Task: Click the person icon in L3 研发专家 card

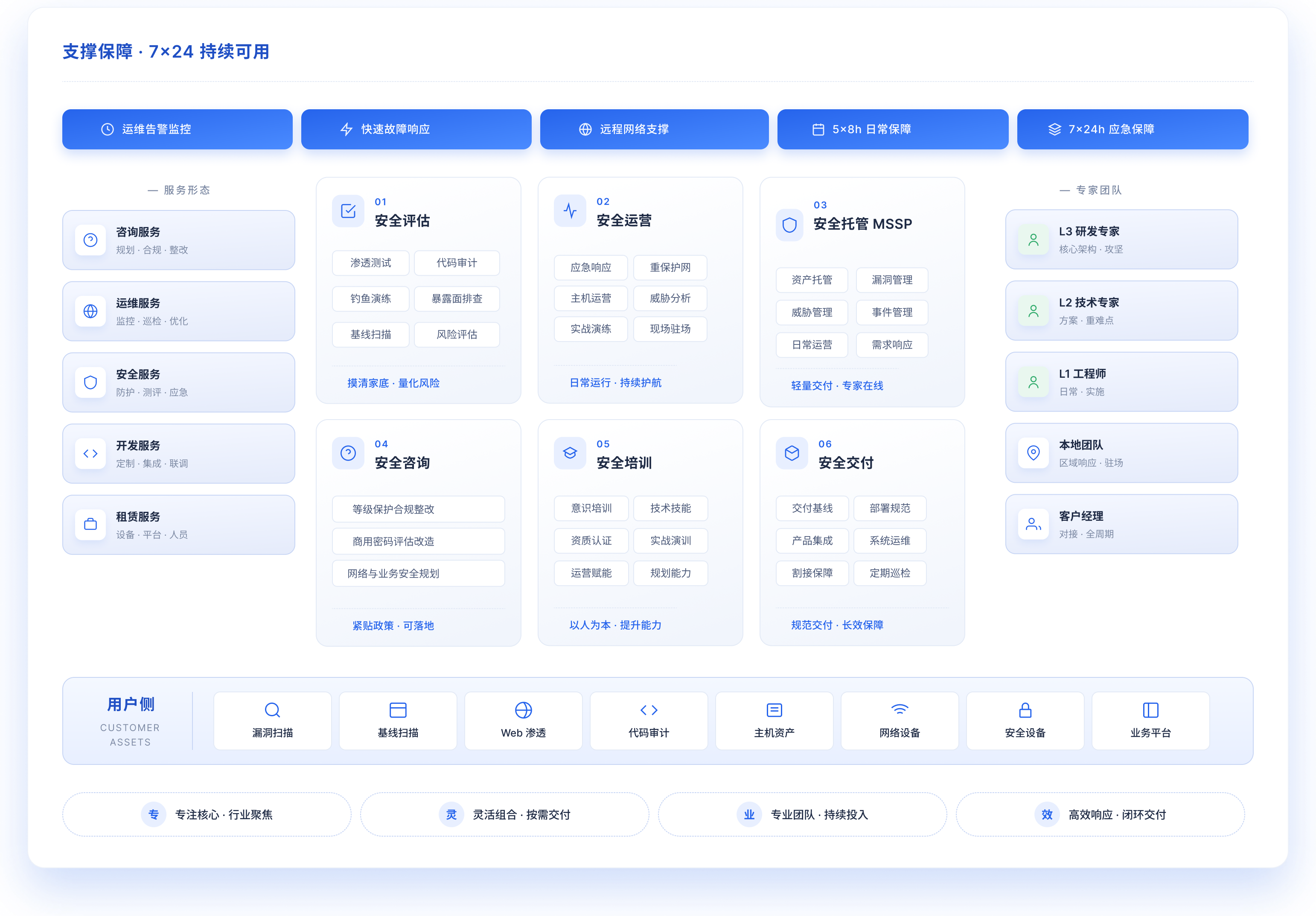Action: coord(1034,239)
